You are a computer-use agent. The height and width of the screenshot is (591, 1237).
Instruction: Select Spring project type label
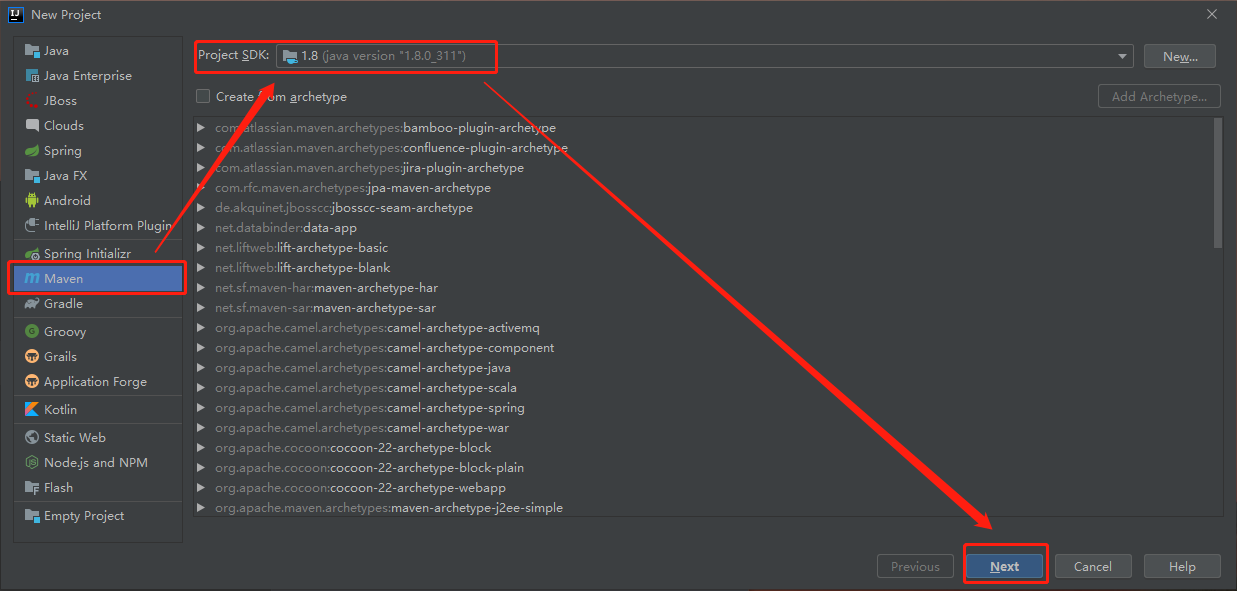click(63, 150)
